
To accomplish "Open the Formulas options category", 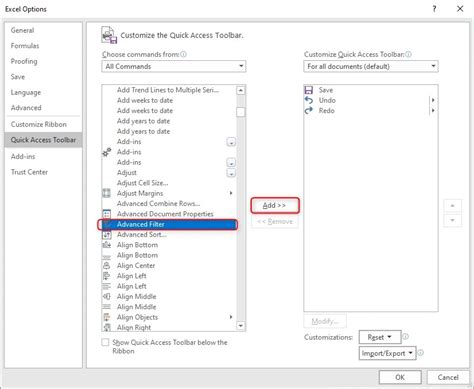I will [x=25, y=46].
